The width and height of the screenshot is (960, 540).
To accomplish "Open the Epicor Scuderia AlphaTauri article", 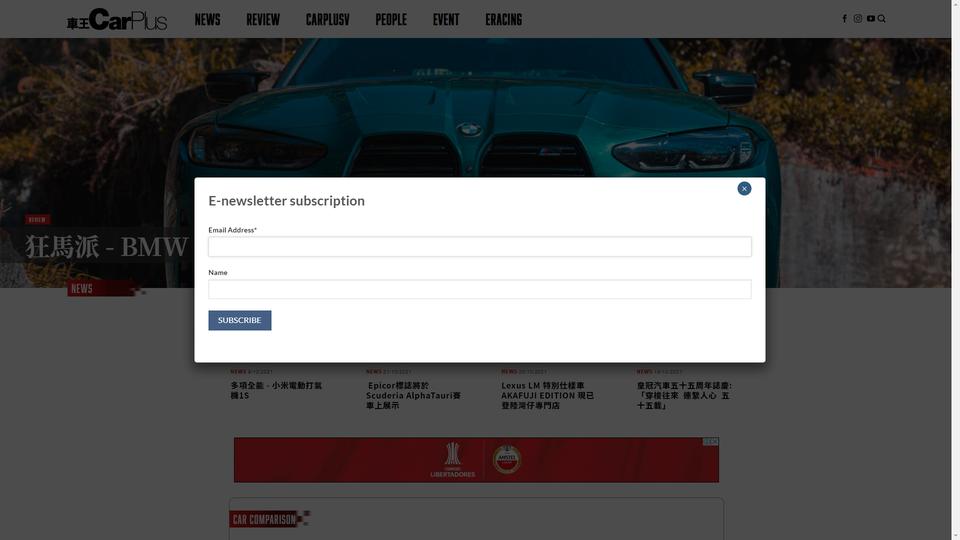I will [413, 395].
